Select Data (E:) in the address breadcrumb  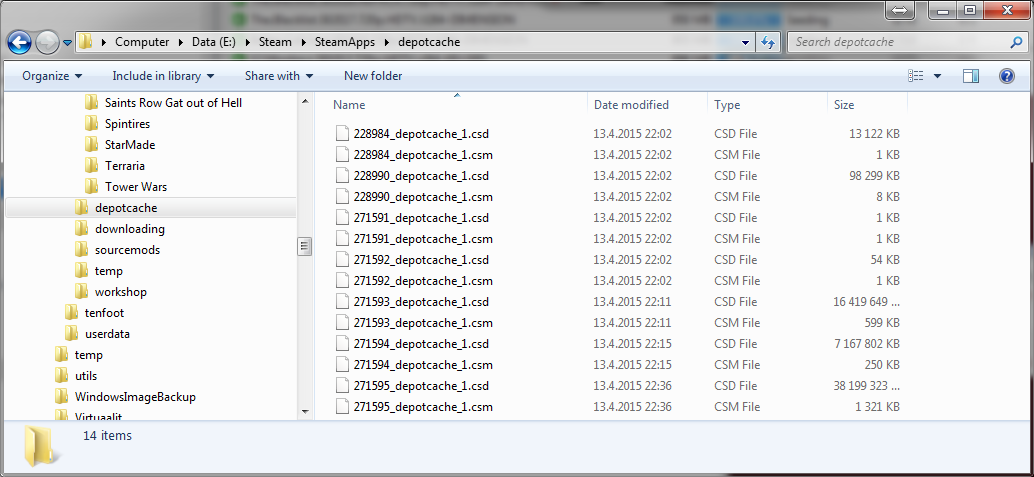coord(213,42)
